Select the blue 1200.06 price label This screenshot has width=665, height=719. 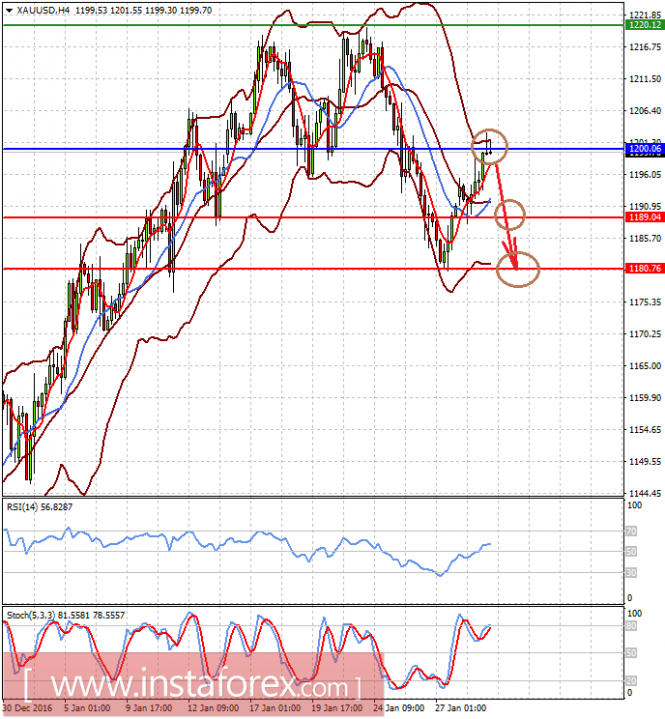pyautogui.click(x=645, y=148)
